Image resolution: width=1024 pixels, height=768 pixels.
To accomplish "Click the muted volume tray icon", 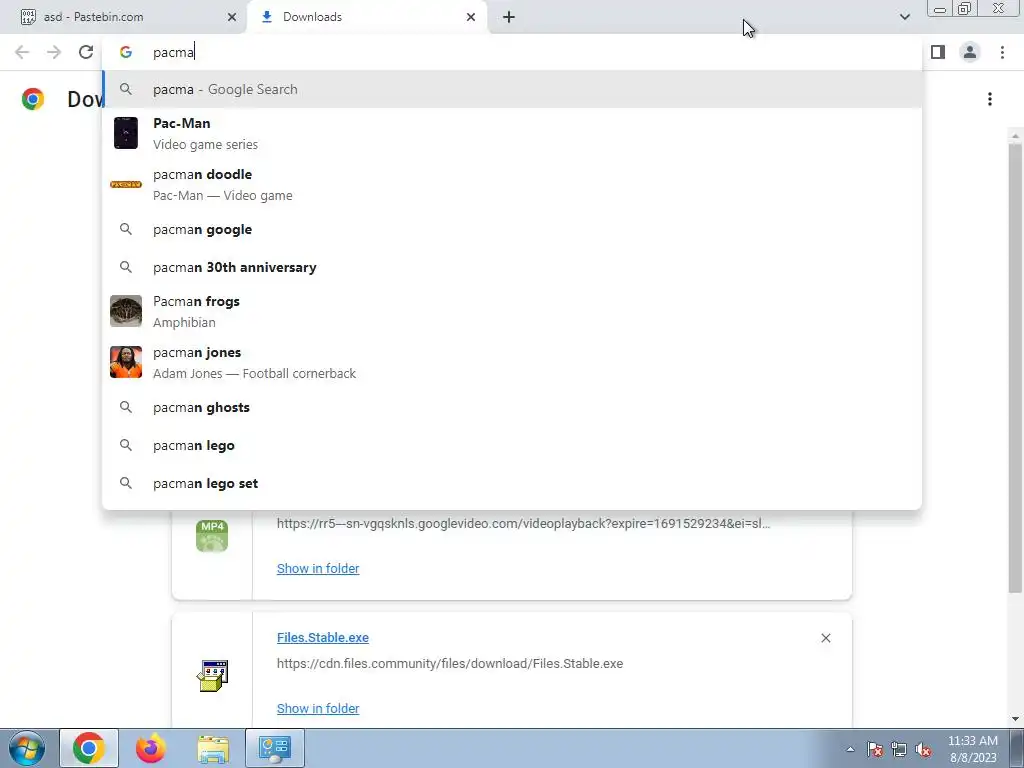I will coord(923,750).
